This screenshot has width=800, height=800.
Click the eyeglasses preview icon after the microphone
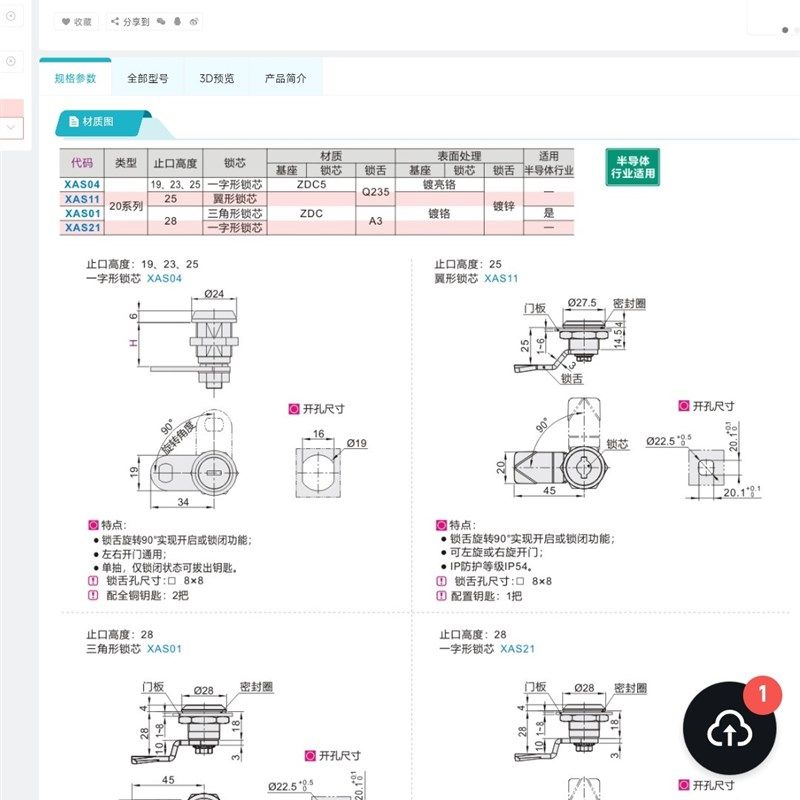[x=193, y=22]
